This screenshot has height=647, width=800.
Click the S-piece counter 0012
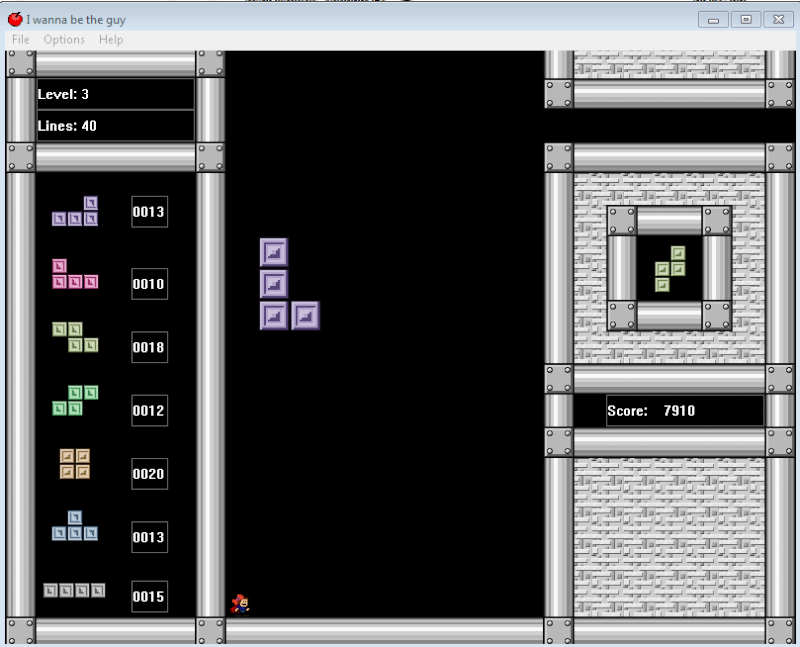(149, 410)
